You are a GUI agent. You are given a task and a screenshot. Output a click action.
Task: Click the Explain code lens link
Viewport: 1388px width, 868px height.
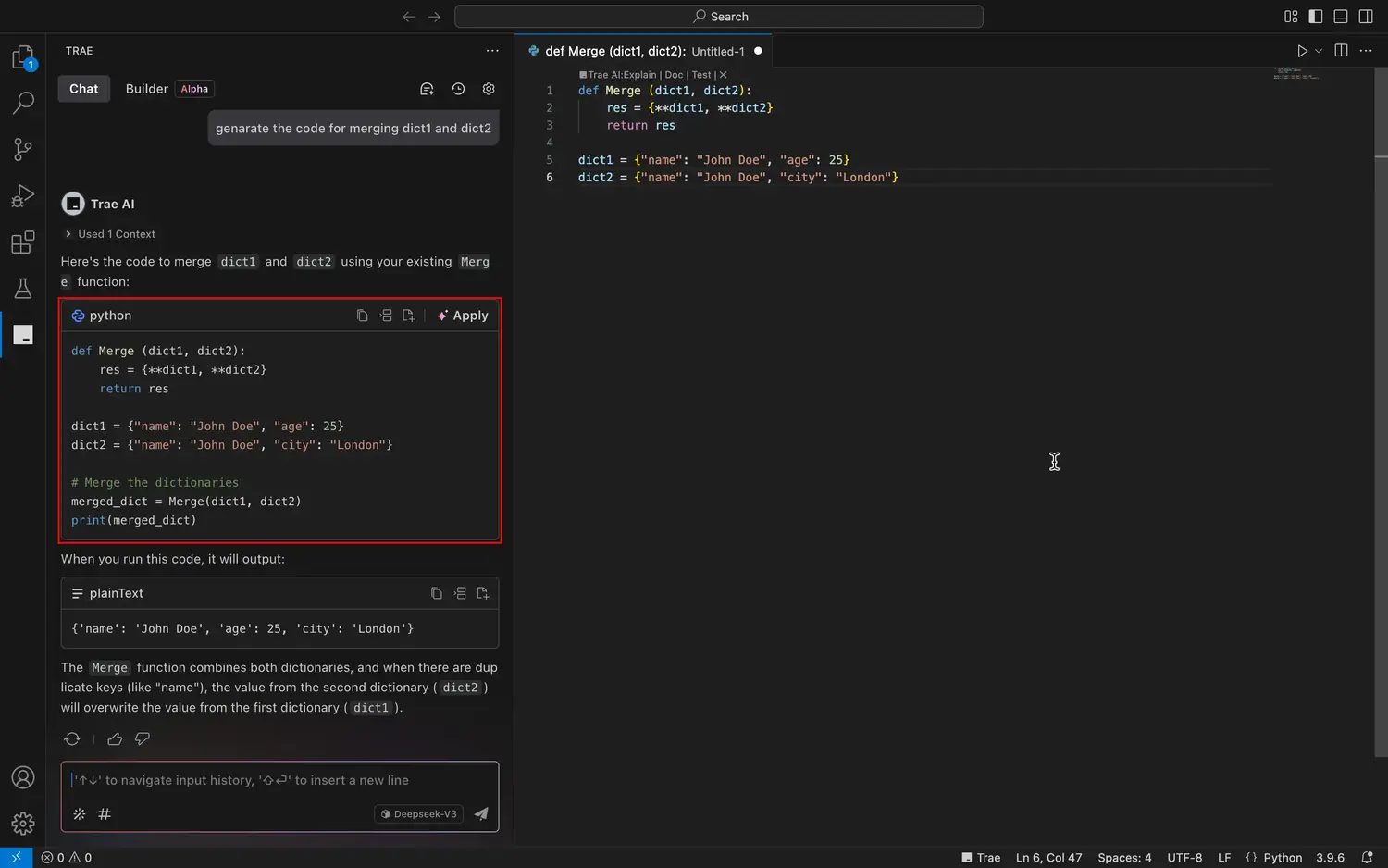[639, 75]
